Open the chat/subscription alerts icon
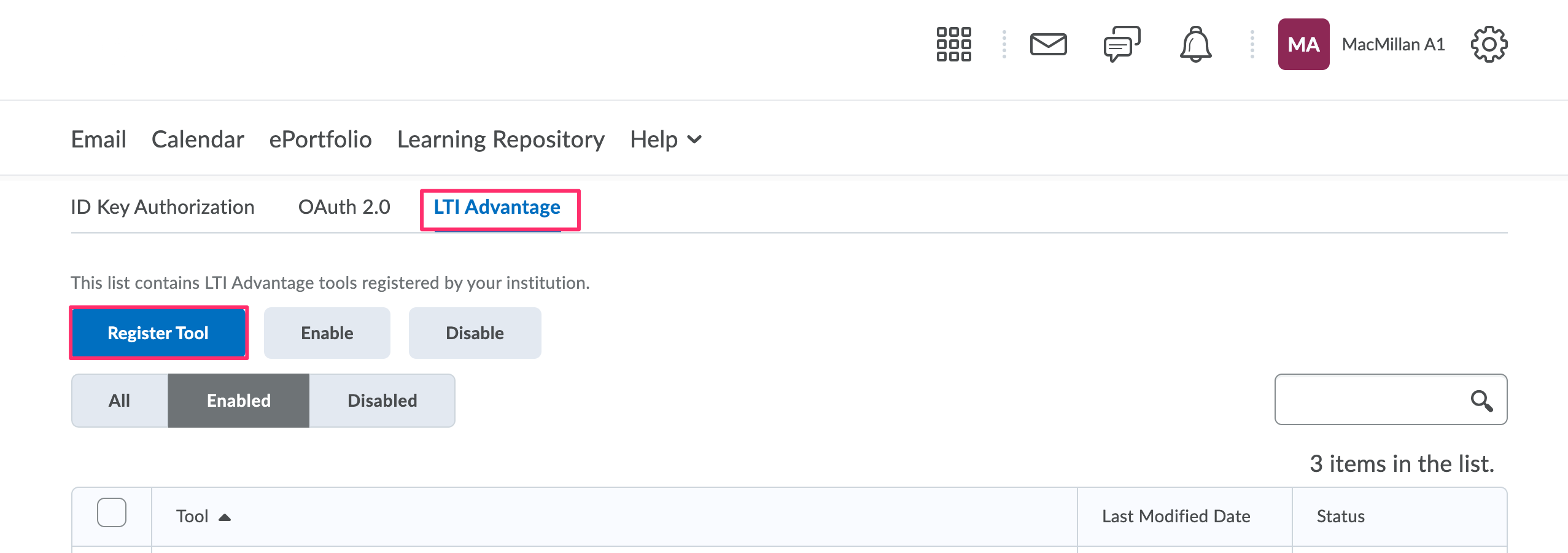 click(1122, 44)
